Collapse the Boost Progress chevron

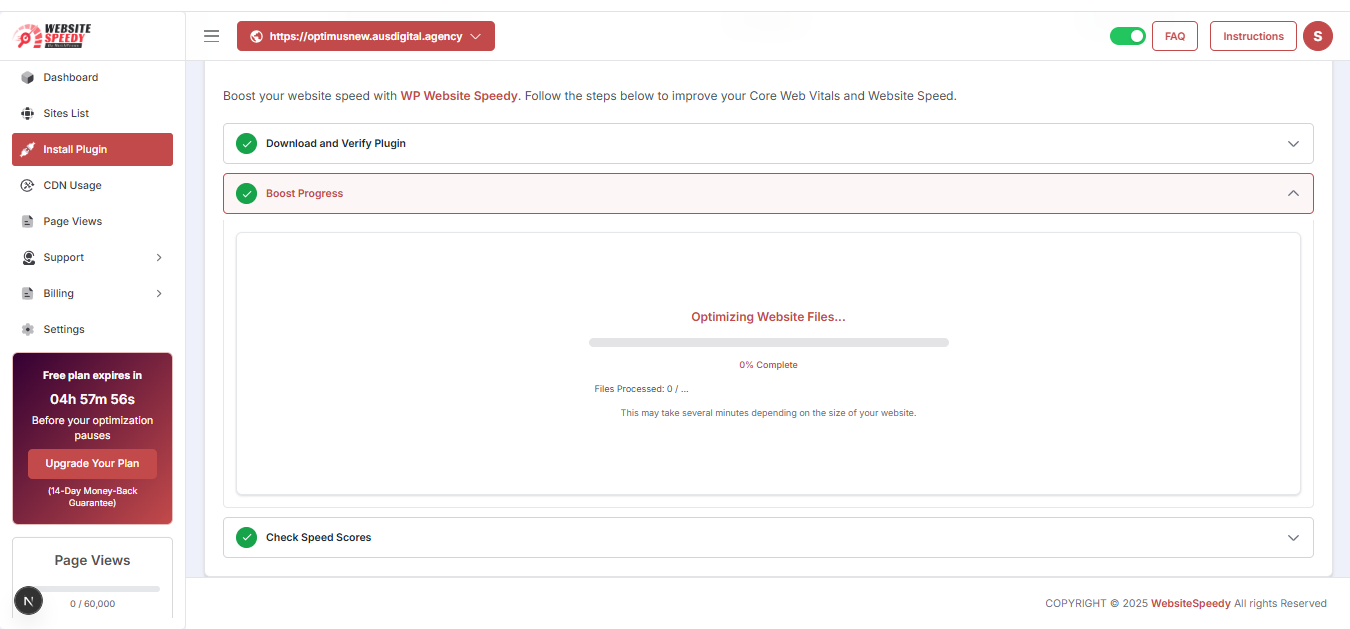(1293, 193)
